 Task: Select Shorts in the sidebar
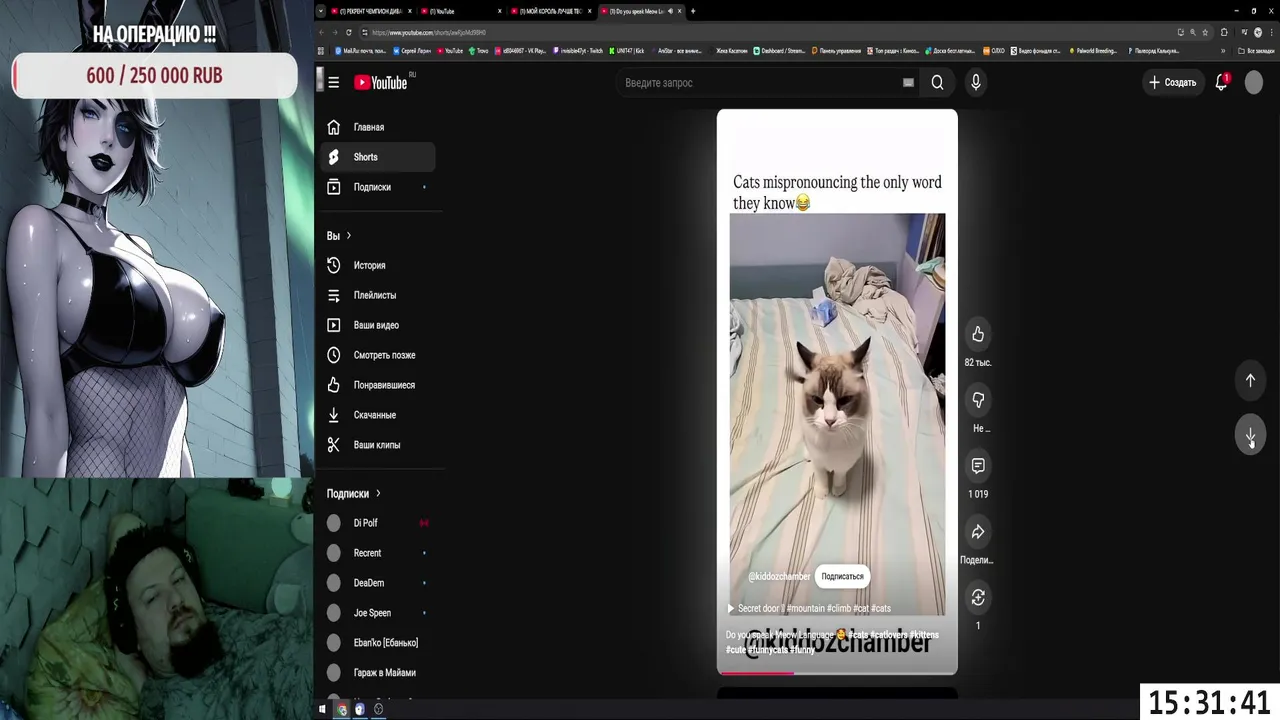(x=378, y=157)
